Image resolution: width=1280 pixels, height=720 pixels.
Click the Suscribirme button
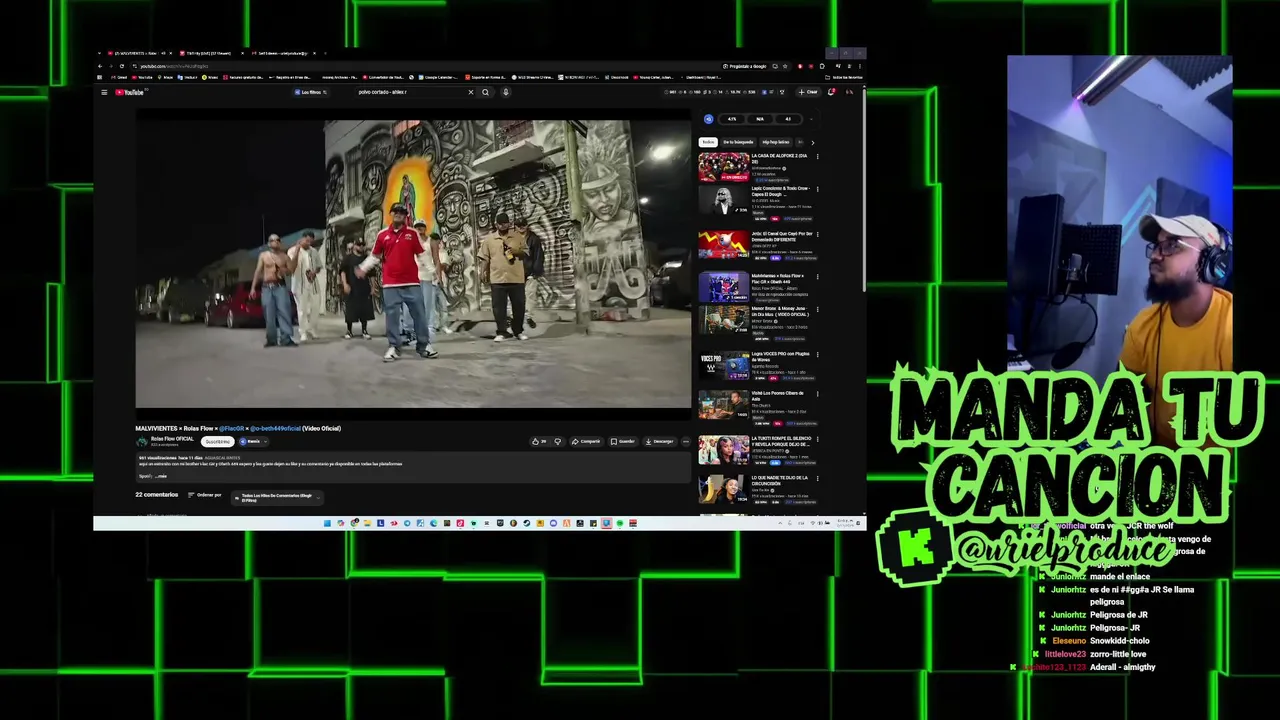pyautogui.click(x=218, y=441)
